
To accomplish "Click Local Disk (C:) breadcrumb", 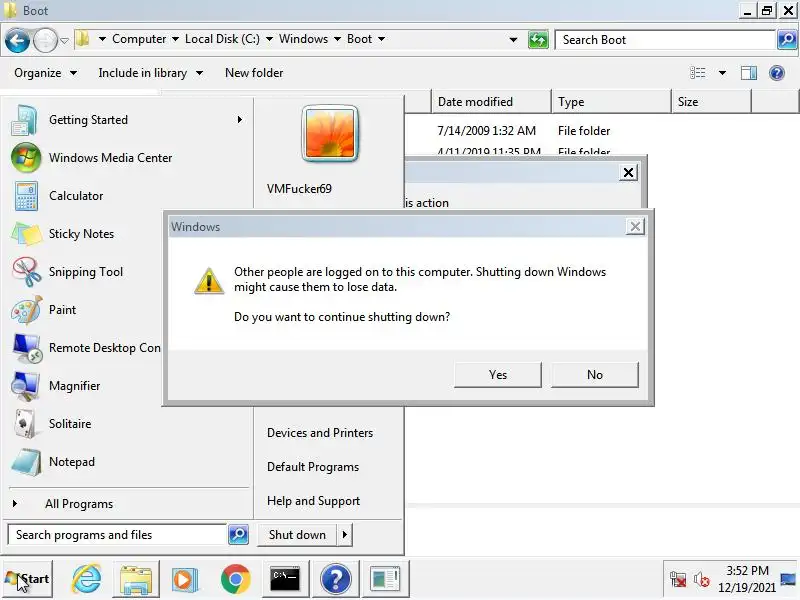I will (x=222, y=39).
